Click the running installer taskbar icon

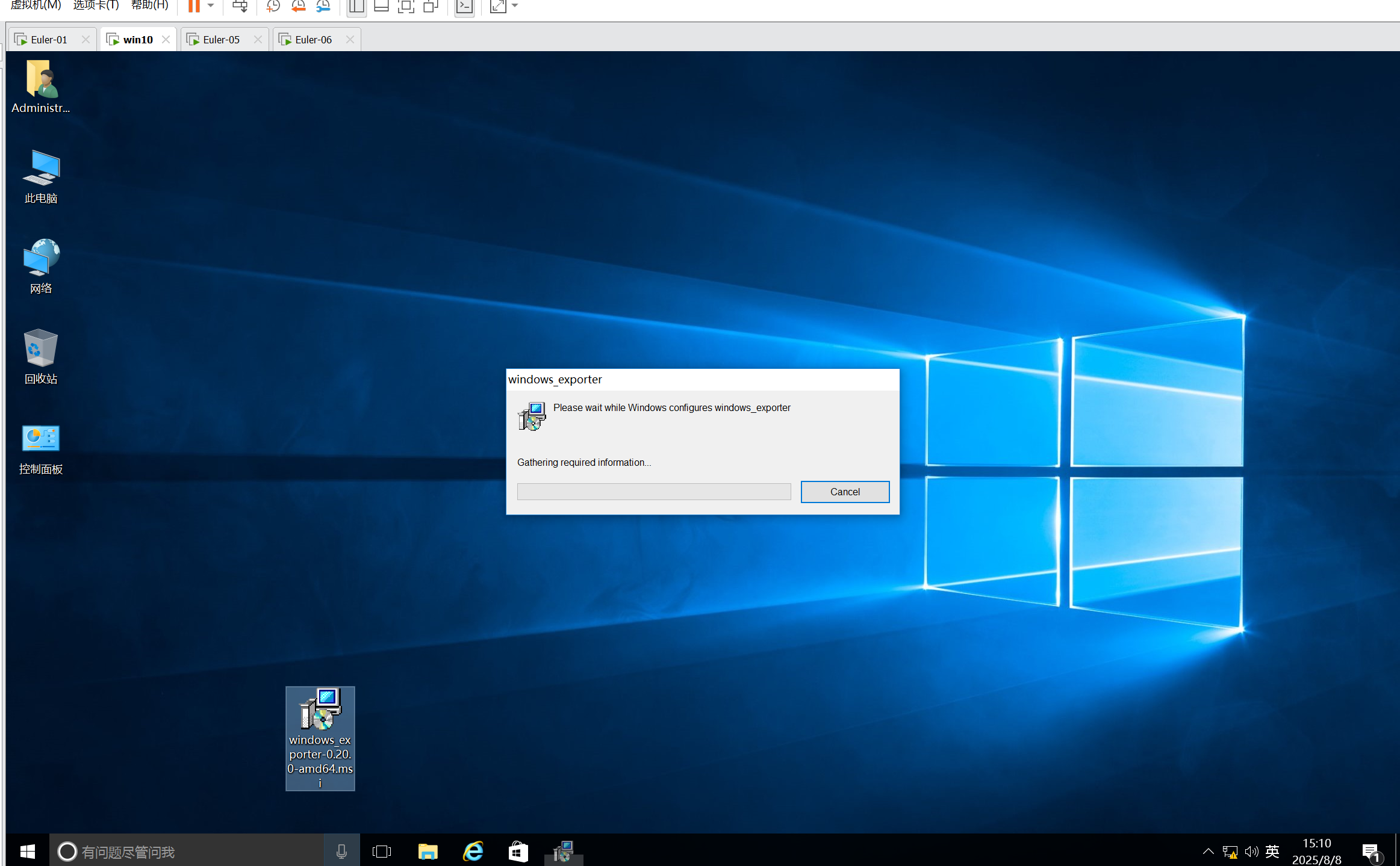(x=564, y=851)
